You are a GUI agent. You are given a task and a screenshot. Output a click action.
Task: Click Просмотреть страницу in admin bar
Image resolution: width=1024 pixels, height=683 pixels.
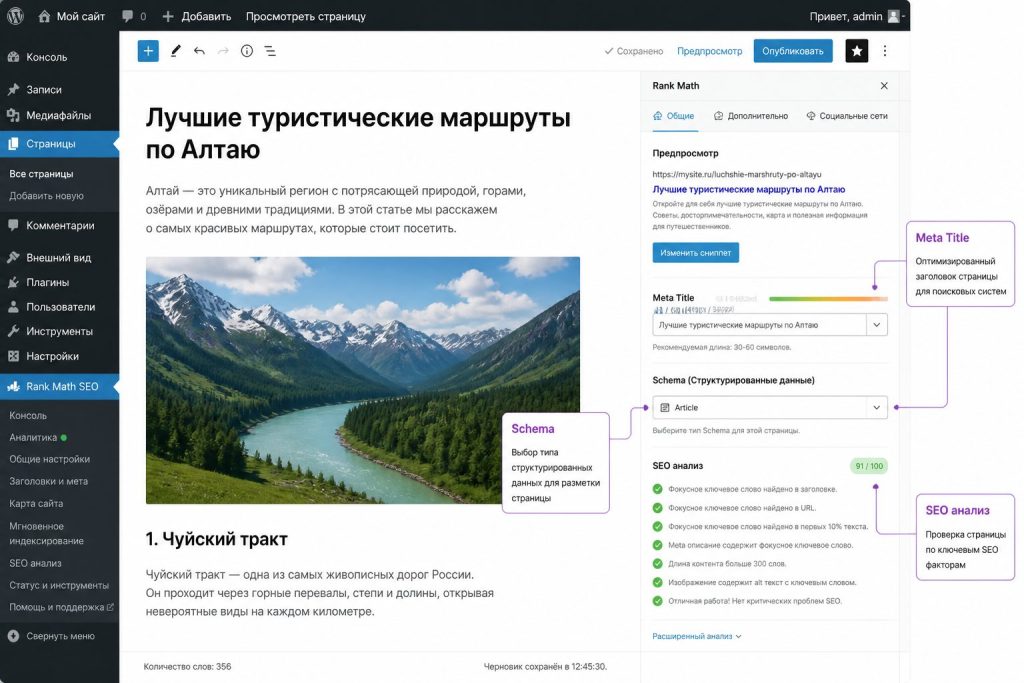coord(306,16)
